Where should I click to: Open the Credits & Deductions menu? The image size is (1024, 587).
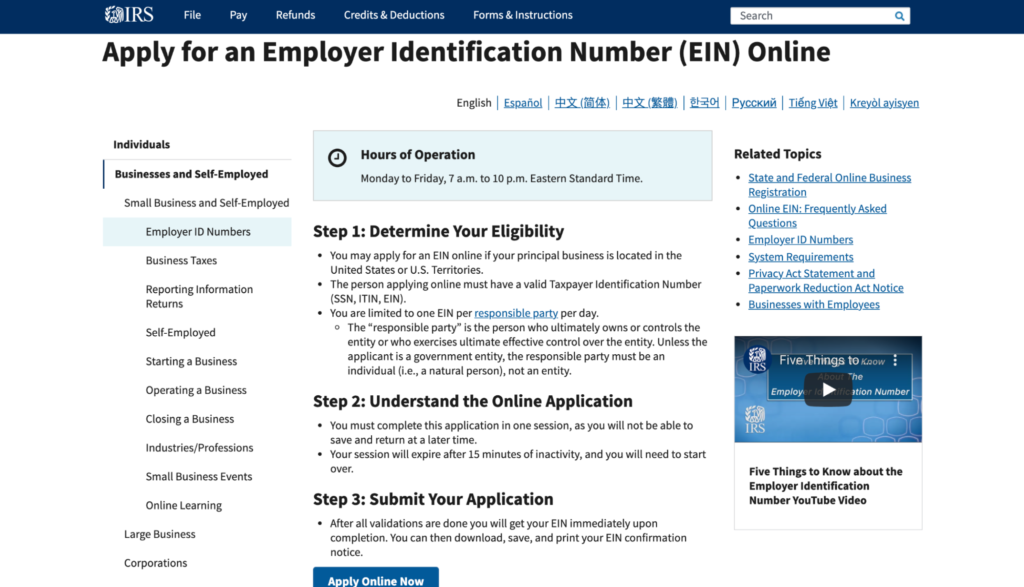[394, 15]
